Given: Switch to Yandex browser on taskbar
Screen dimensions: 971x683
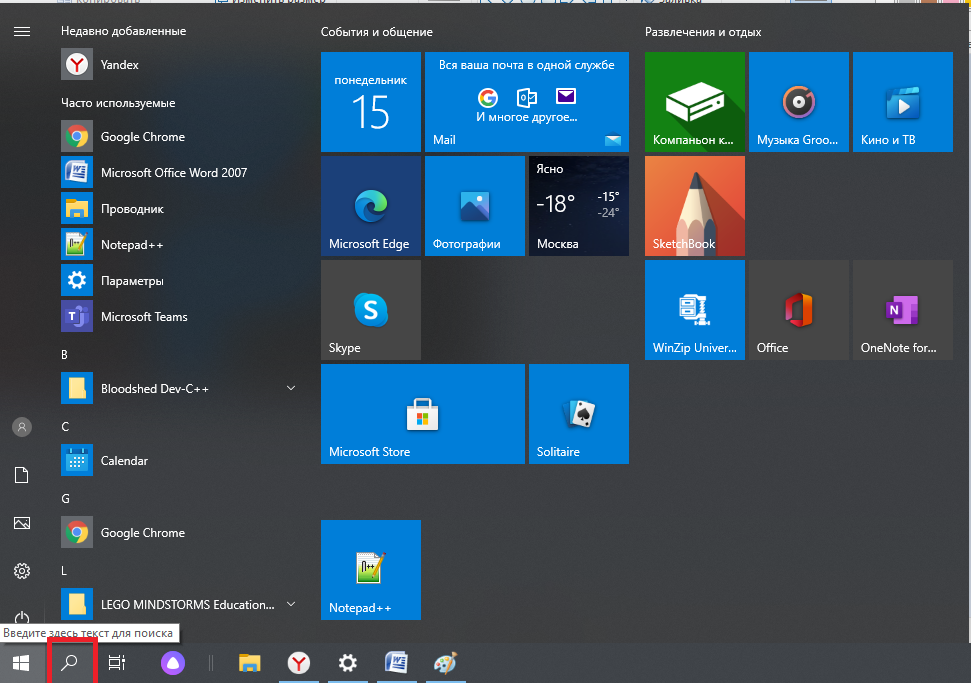Looking at the screenshot, I should [x=298, y=663].
